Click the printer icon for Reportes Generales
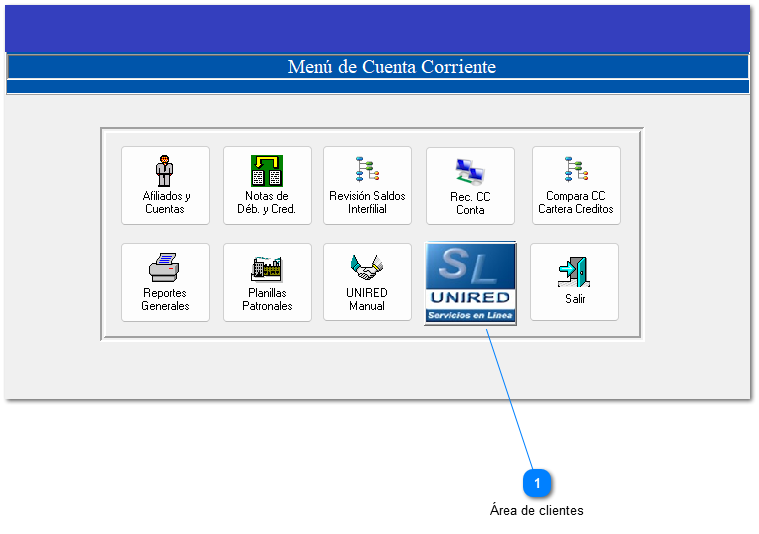This screenshot has width=759, height=534. (x=165, y=267)
